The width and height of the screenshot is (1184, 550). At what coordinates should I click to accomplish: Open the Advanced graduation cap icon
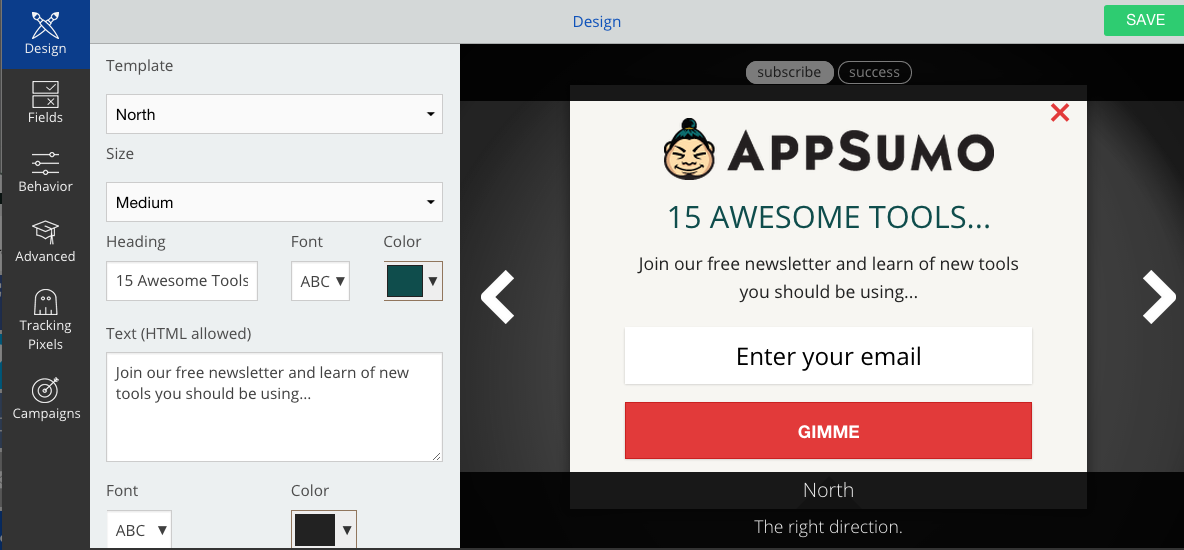(45, 232)
